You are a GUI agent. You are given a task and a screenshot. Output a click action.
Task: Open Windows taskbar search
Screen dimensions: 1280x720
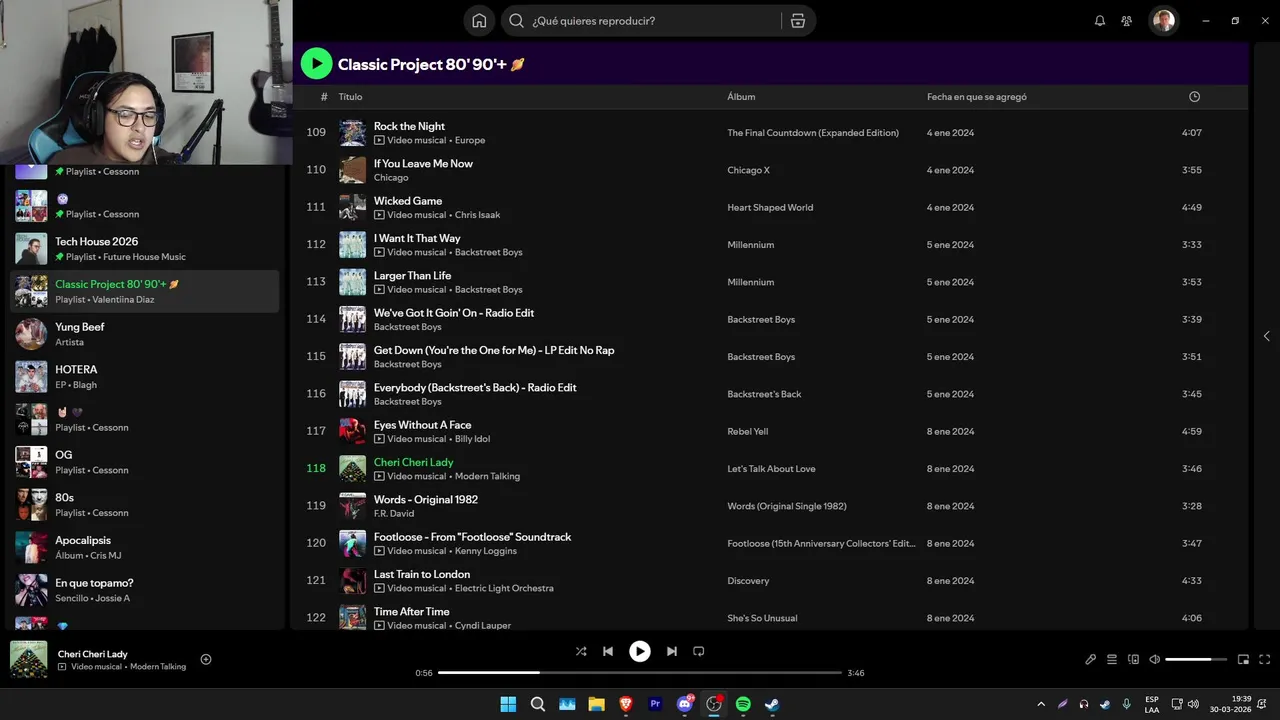point(538,704)
